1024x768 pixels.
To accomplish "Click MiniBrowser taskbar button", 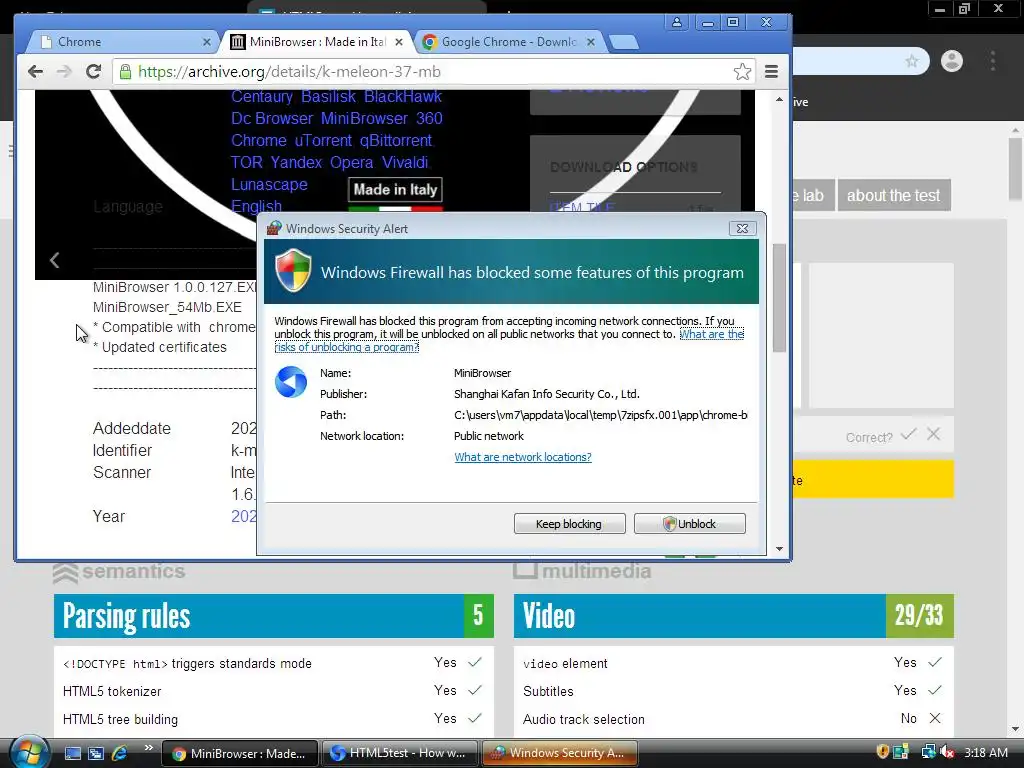I will [x=239, y=754].
